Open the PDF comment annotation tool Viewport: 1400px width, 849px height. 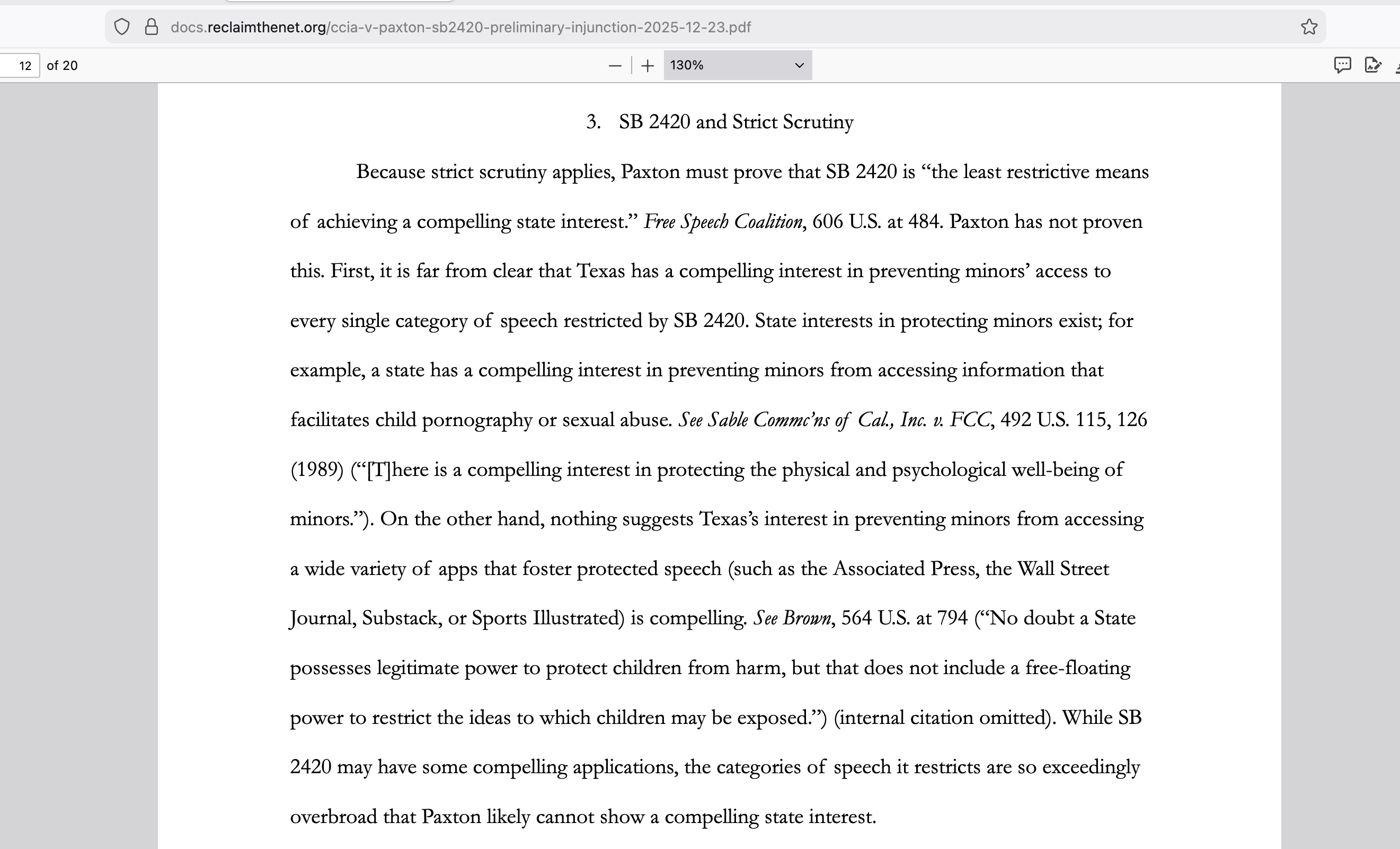[x=1342, y=65]
